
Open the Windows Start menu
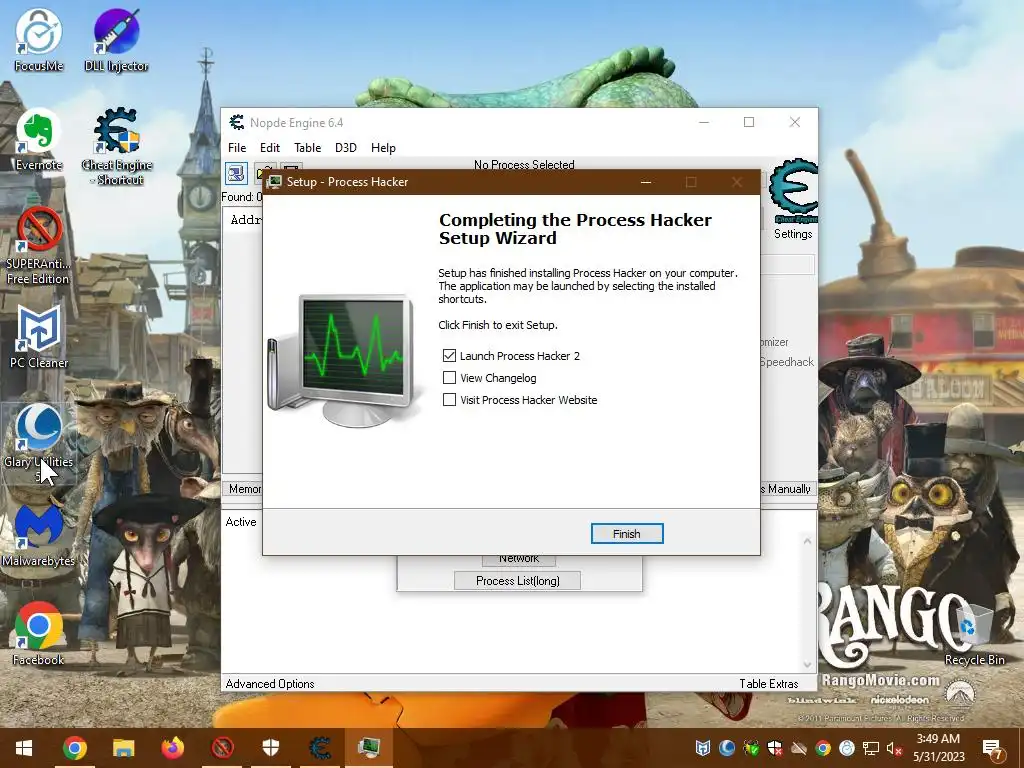pos(24,748)
